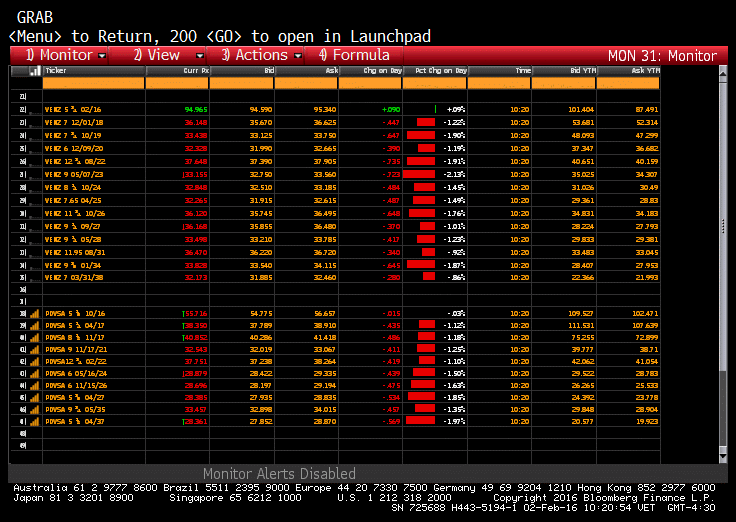The height and width of the screenshot is (522, 736).
Task: Expand the 1) Monitor dropdown arrow
Action: pyautogui.click(x=102, y=56)
